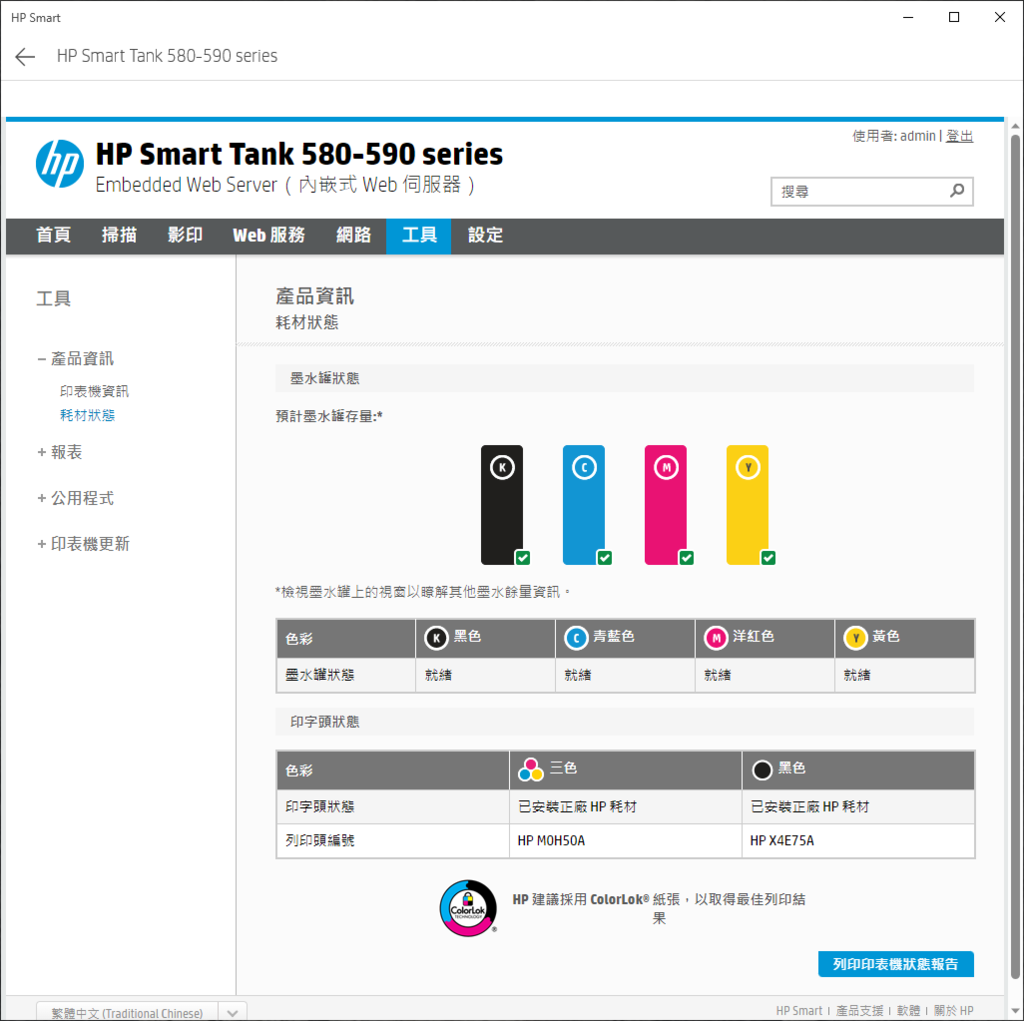Screen dimensions: 1024x1021
Task: Open the 產品支援 footer link
Action: point(859,1011)
